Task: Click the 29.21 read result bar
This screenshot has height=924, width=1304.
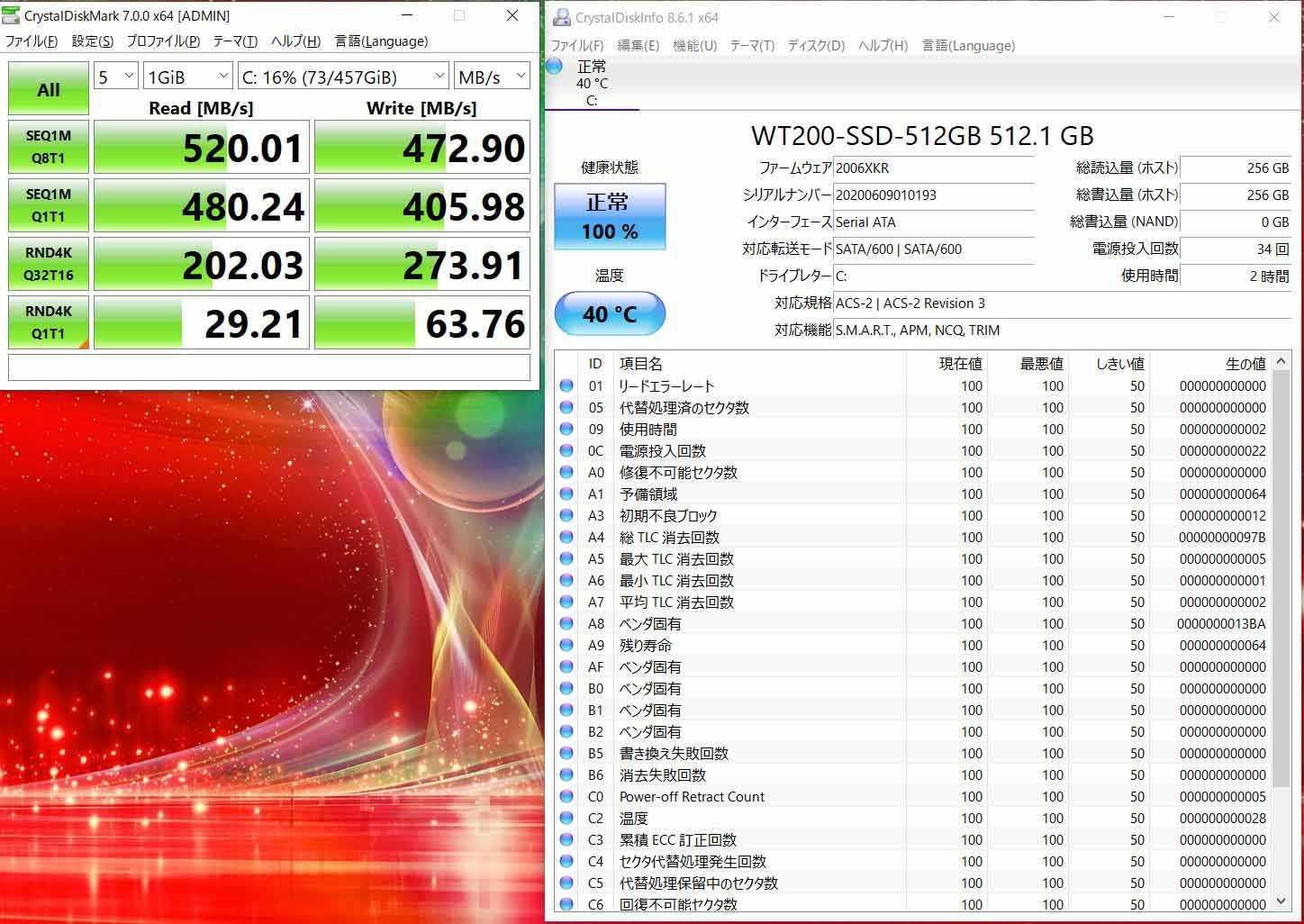Action: click(x=202, y=322)
